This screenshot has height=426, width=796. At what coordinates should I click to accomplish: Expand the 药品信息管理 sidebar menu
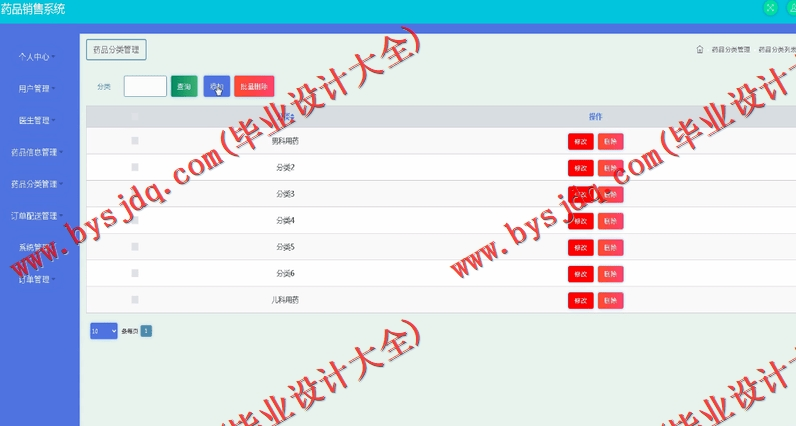37,152
